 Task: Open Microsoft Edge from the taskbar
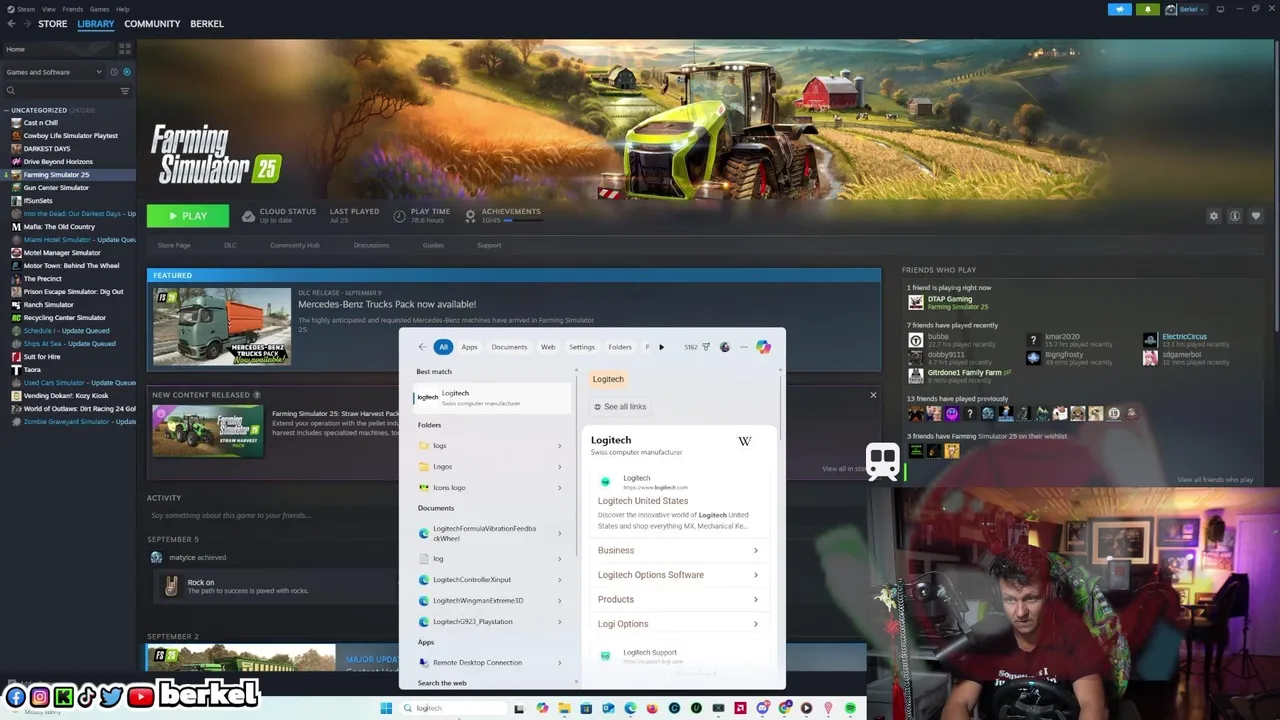[x=630, y=708]
